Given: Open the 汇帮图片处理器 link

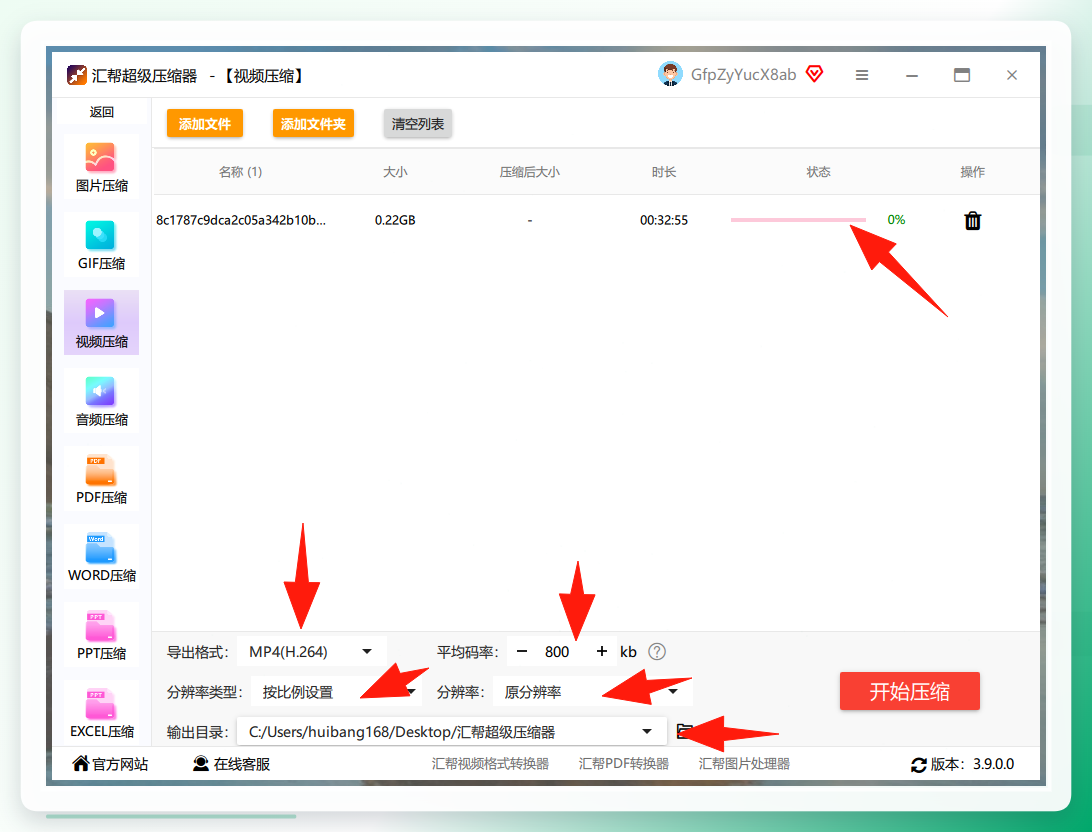Looking at the screenshot, I should [744, 764].
